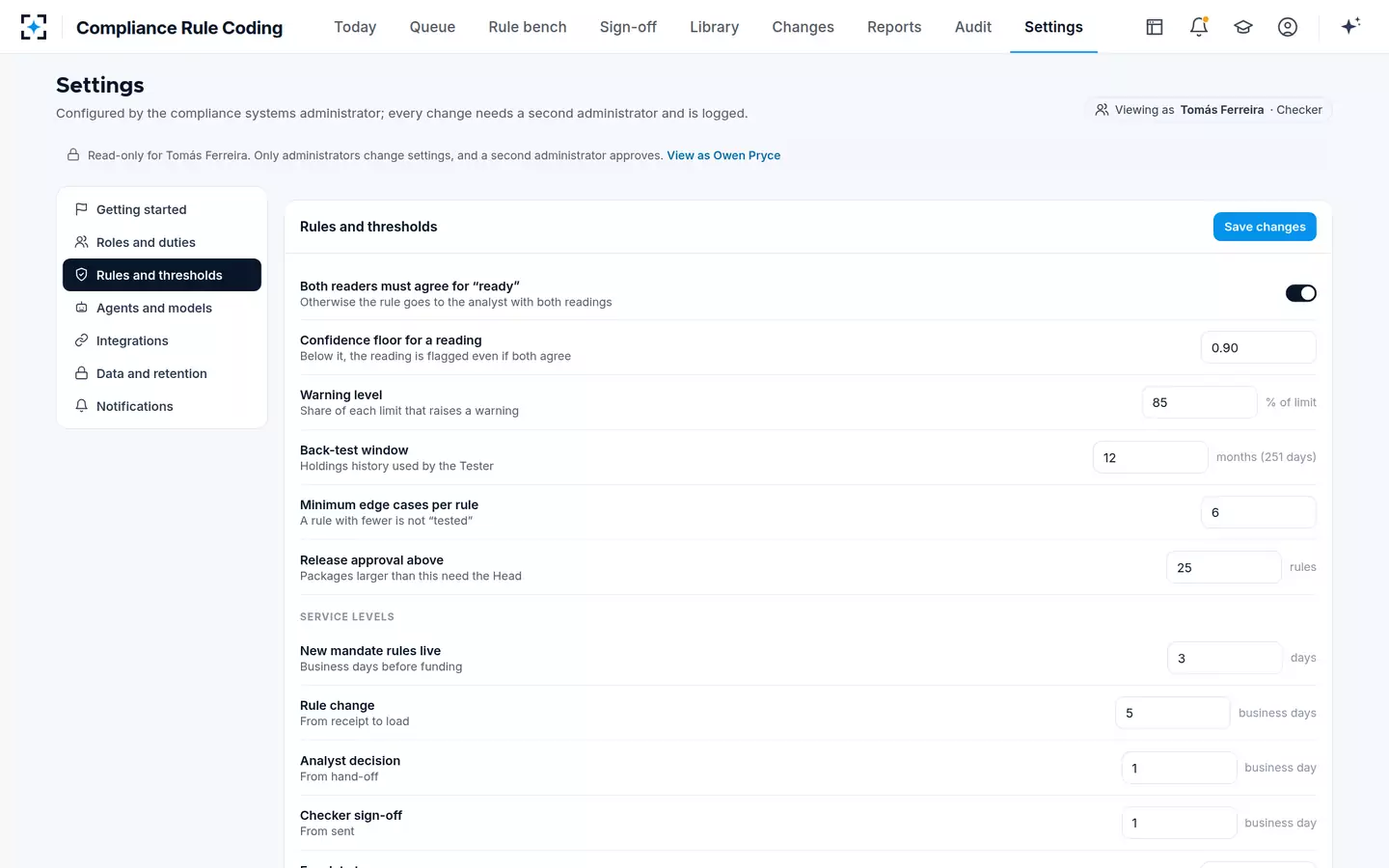Screen dimensions: 1389x868
Task: Click the Analyst decision business day field
Action: (x=1179, y=768)
